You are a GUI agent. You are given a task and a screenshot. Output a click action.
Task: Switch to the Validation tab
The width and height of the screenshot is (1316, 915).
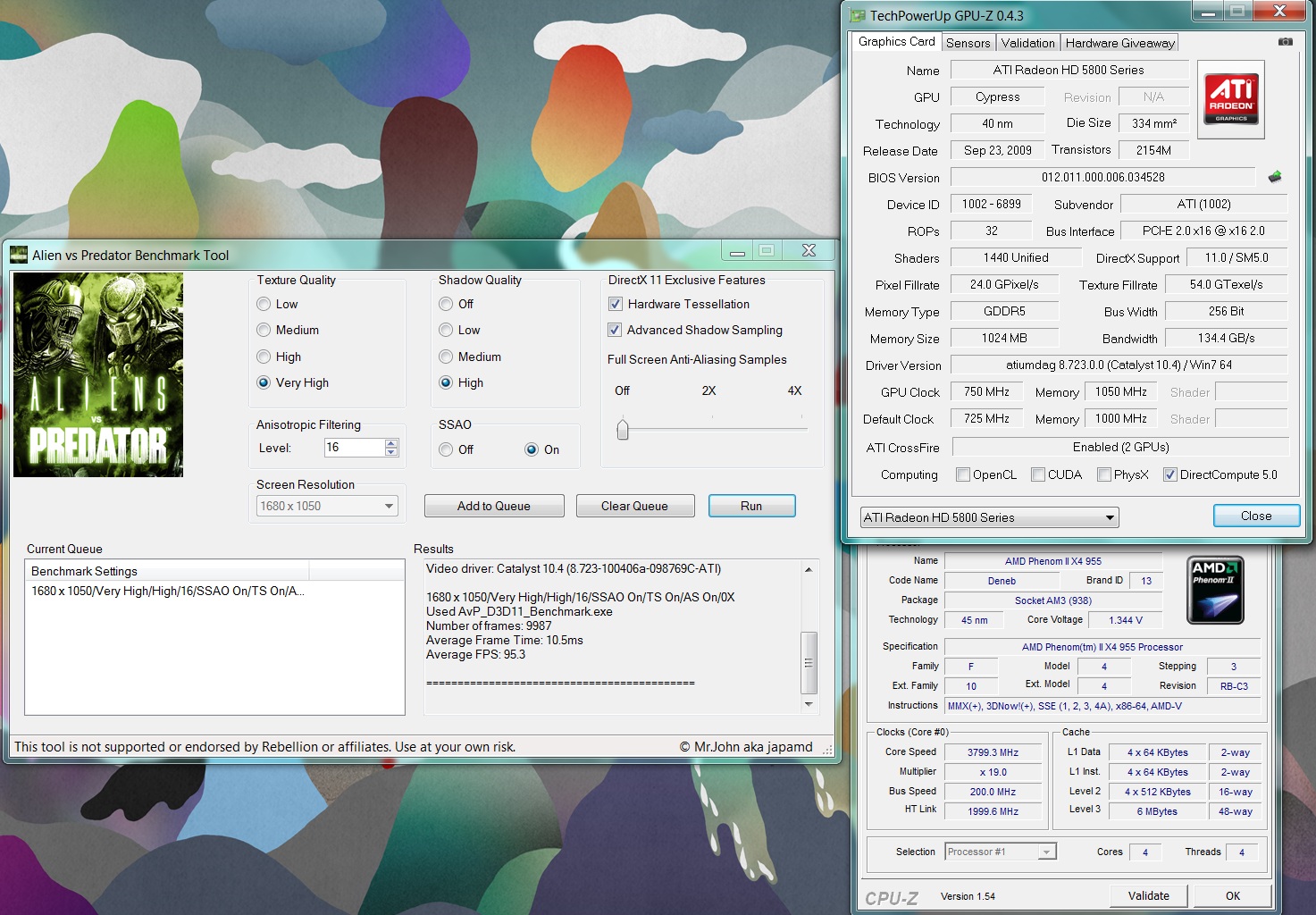pos(1027,43)
